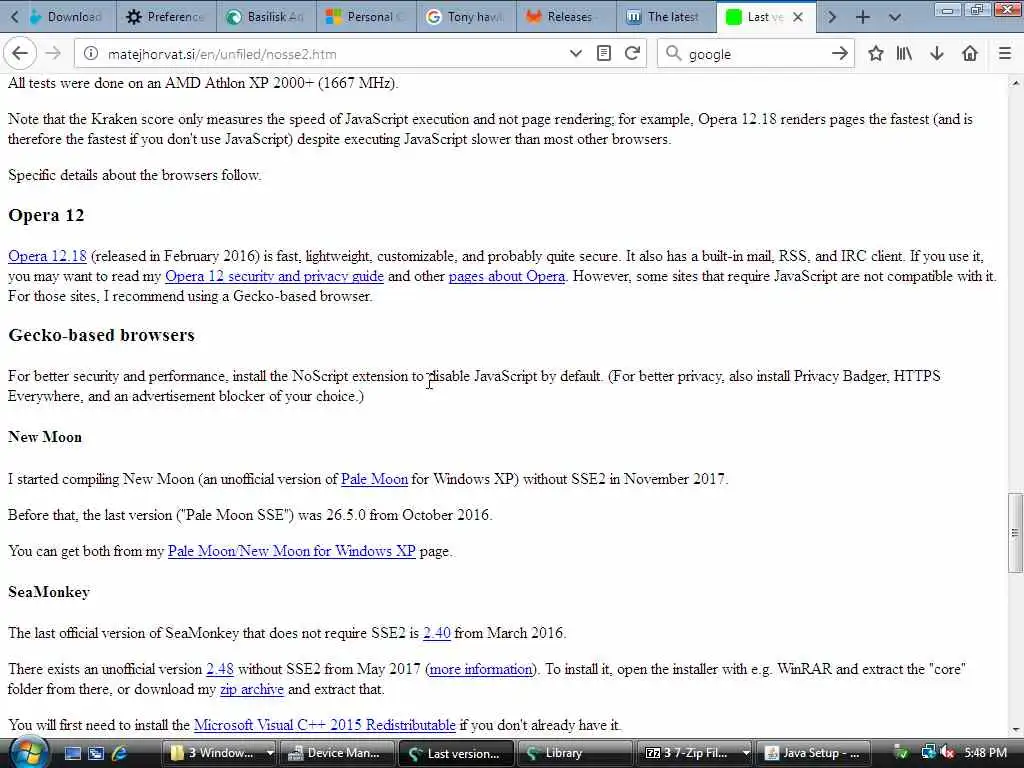Open Opera 12 security and privacy guide
The width and height of the screenshot is (1024, 768).
(x=274, y=276)
